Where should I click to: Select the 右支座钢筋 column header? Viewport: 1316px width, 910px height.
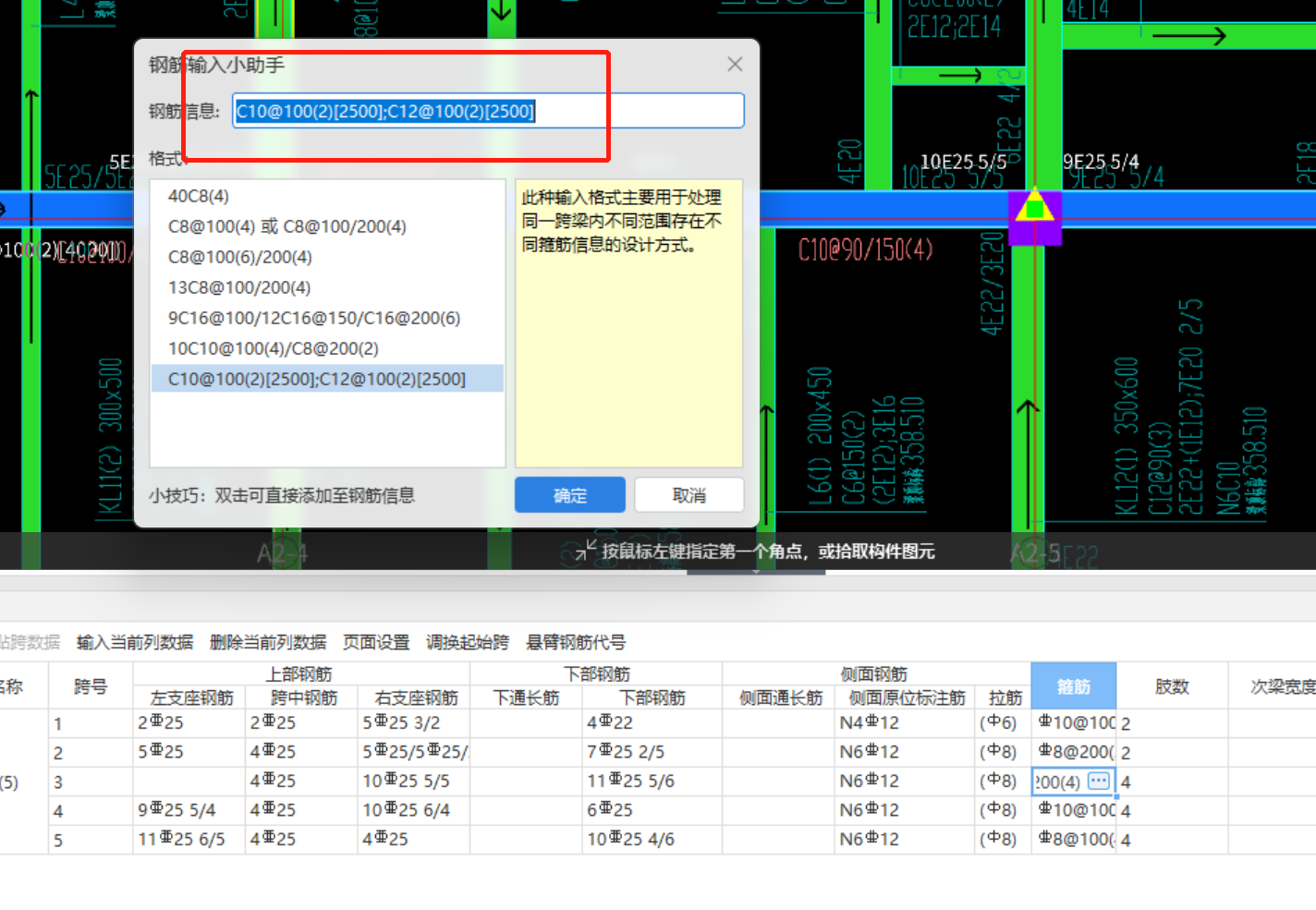click(x=415, y=698)
